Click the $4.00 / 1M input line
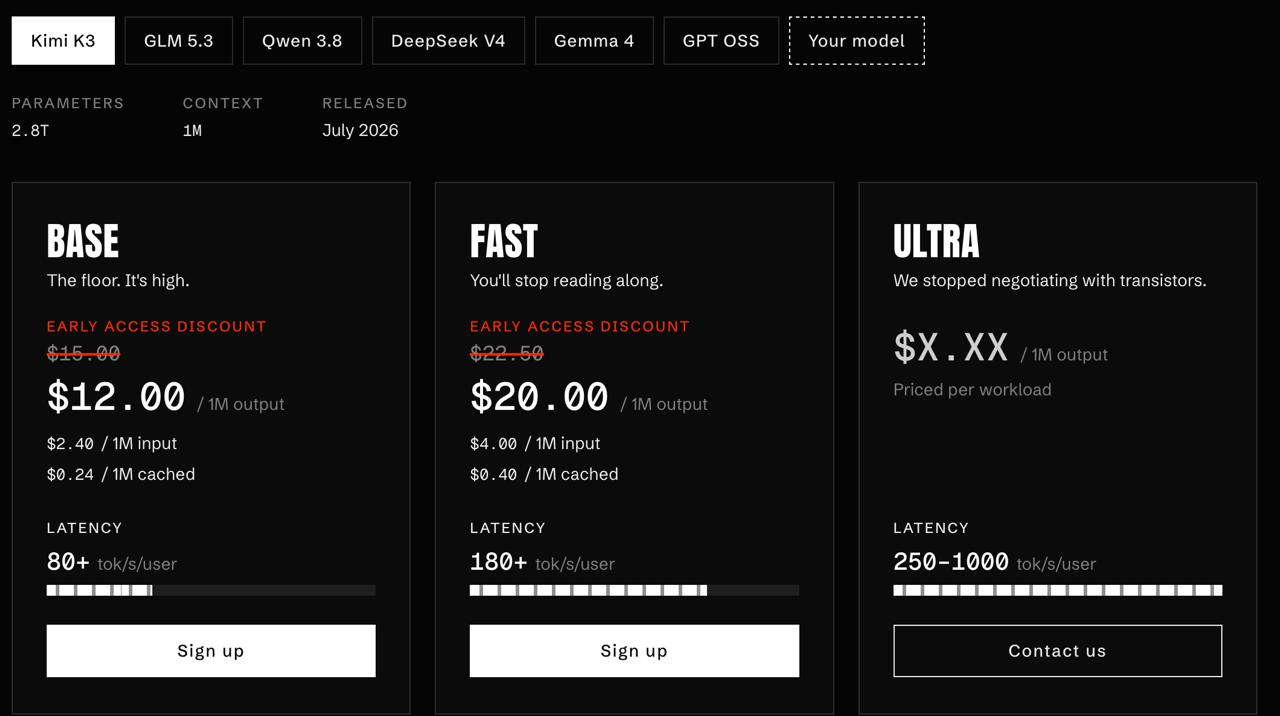The image size is (1280, 716). [535, 443]
